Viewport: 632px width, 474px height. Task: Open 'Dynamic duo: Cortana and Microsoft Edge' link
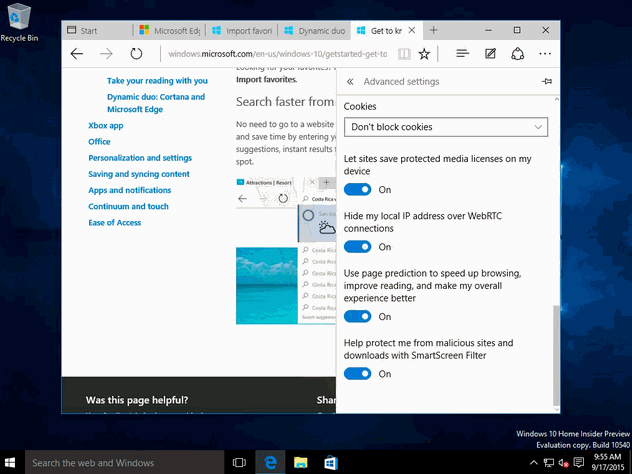[x=156, y=103]
